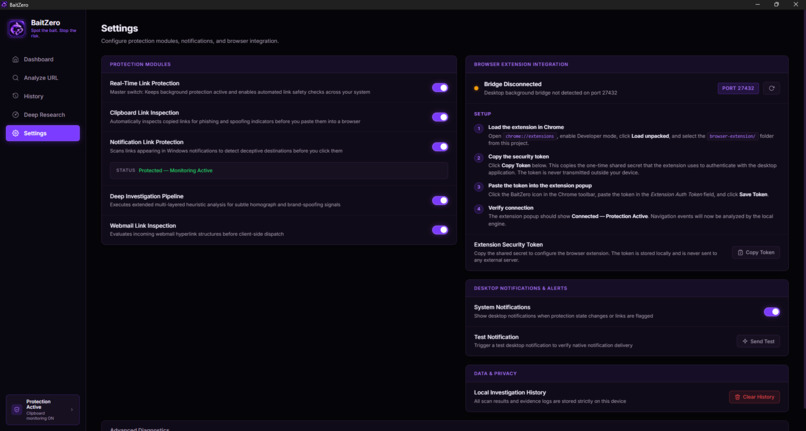Click the sparkle icon on Send Test
806x431 pixels.
[x=745, y=341]
